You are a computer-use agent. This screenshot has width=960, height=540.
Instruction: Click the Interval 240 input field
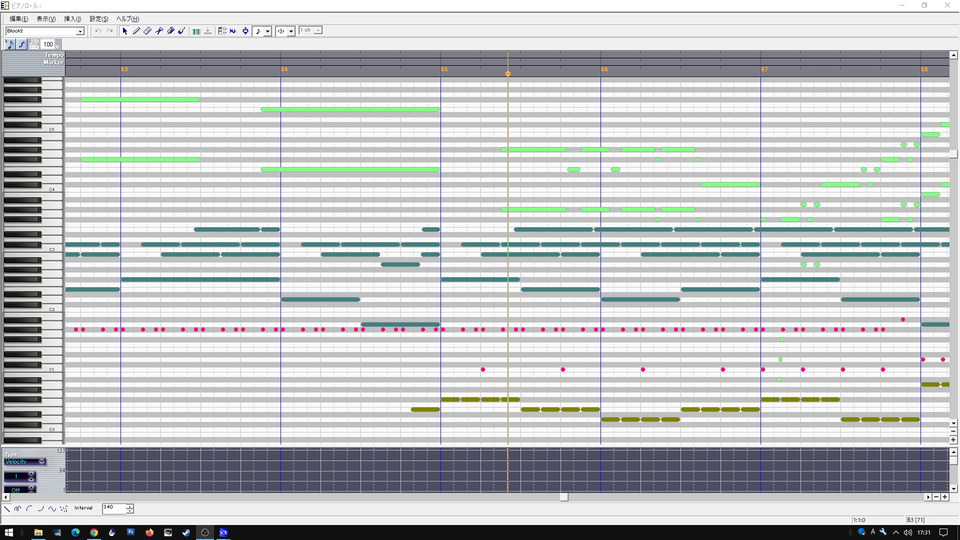click(114, 508)
